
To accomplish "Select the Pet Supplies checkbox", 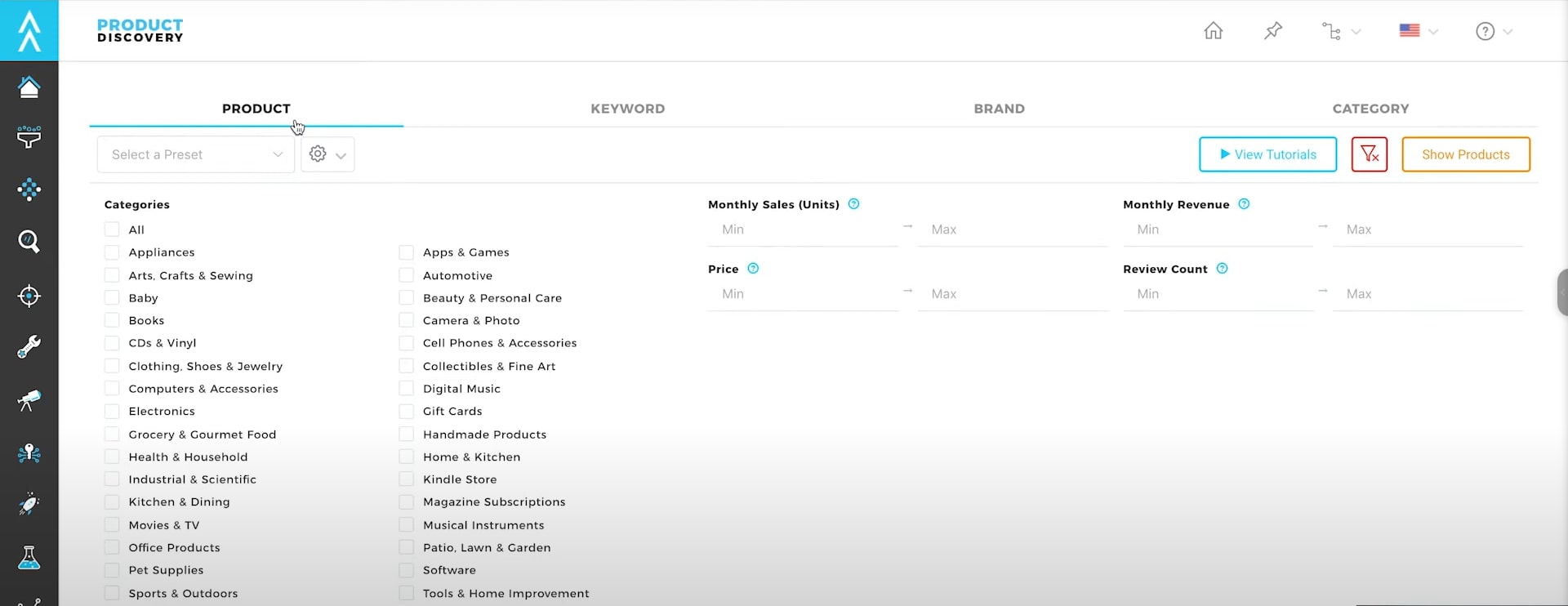I will click(x=112, y=570).
